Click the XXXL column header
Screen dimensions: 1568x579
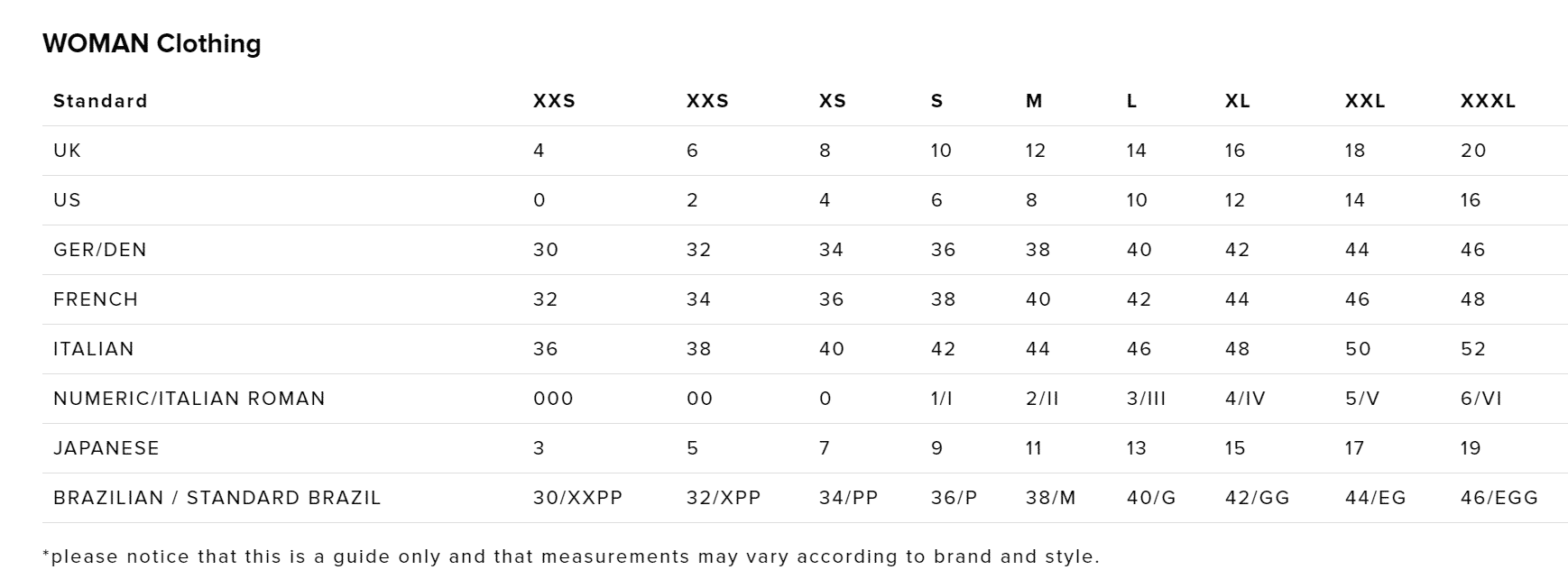pyautogui.click(x=1488, y=101)
